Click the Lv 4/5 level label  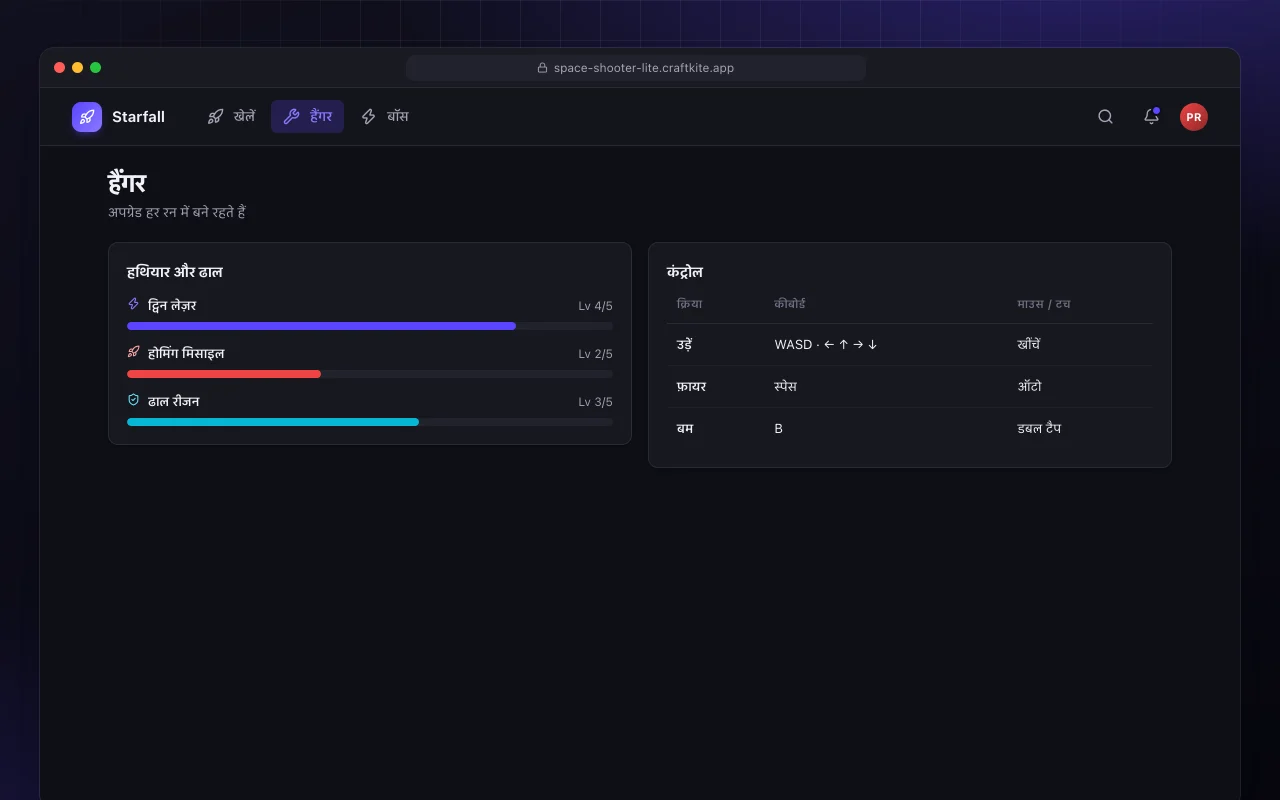click(595, 306)
